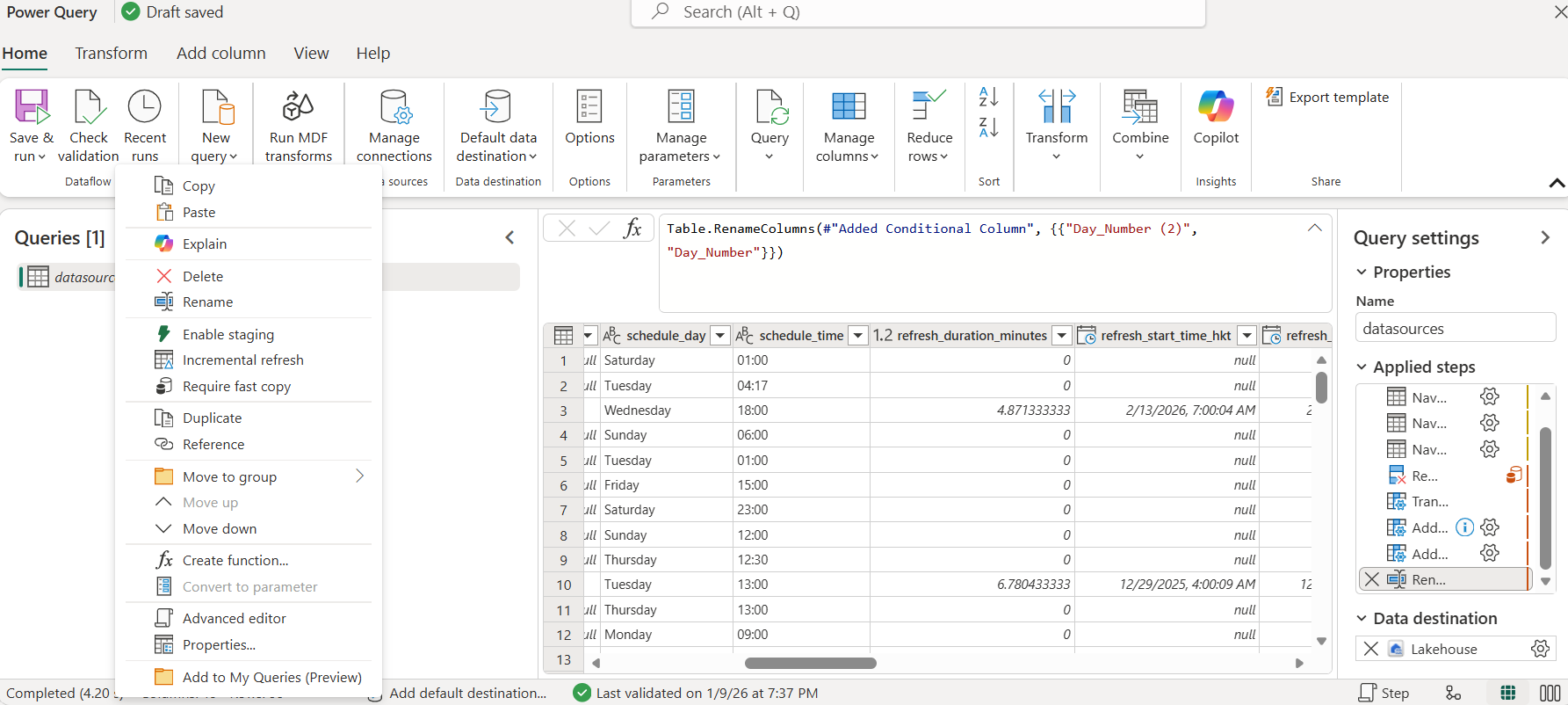Screen dimensions: 1568x705
Task: Sort descending with the Z-A icon
Action: [x=988, y=127]
